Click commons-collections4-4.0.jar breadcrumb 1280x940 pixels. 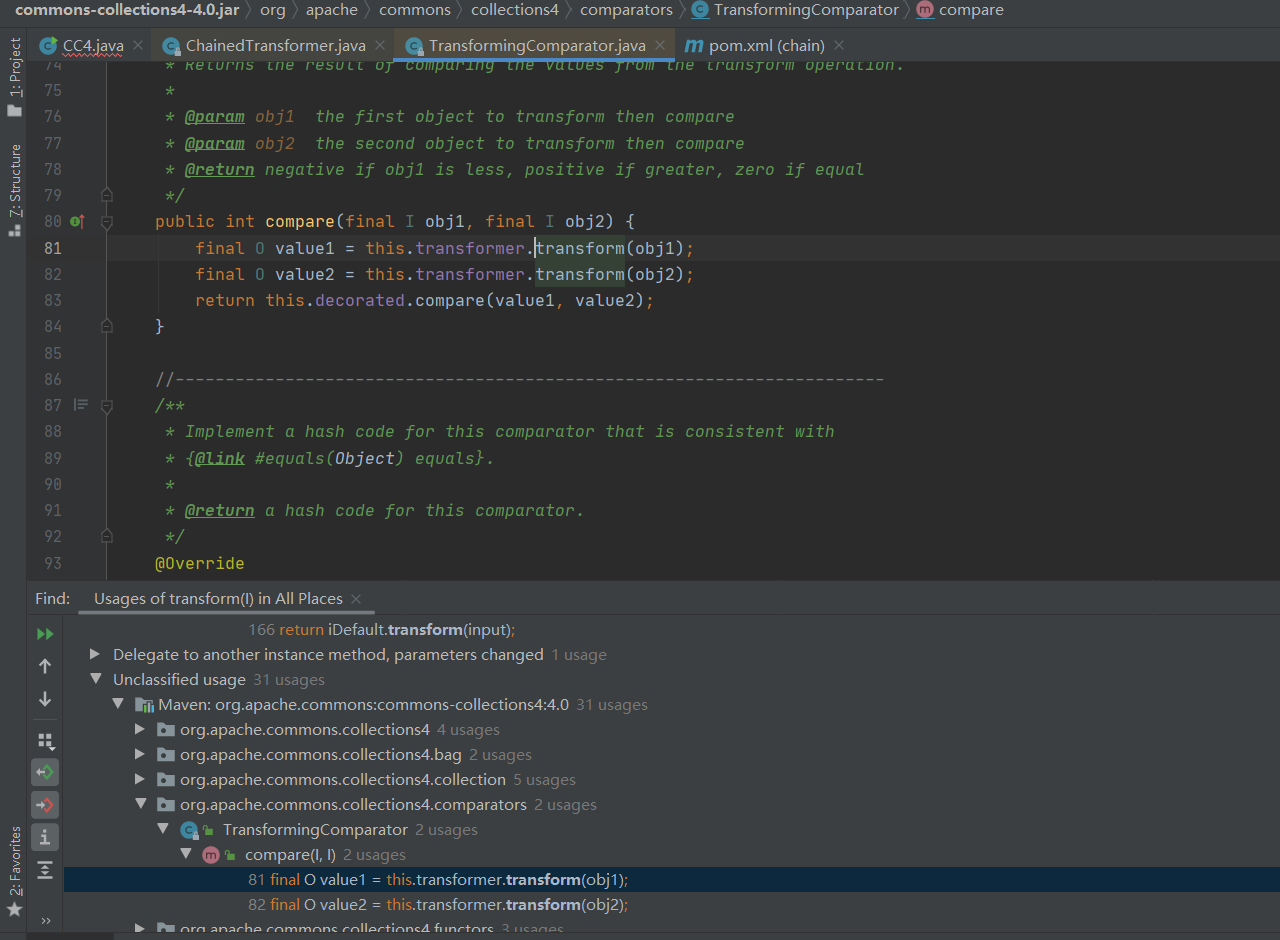[x=126, y=10]
